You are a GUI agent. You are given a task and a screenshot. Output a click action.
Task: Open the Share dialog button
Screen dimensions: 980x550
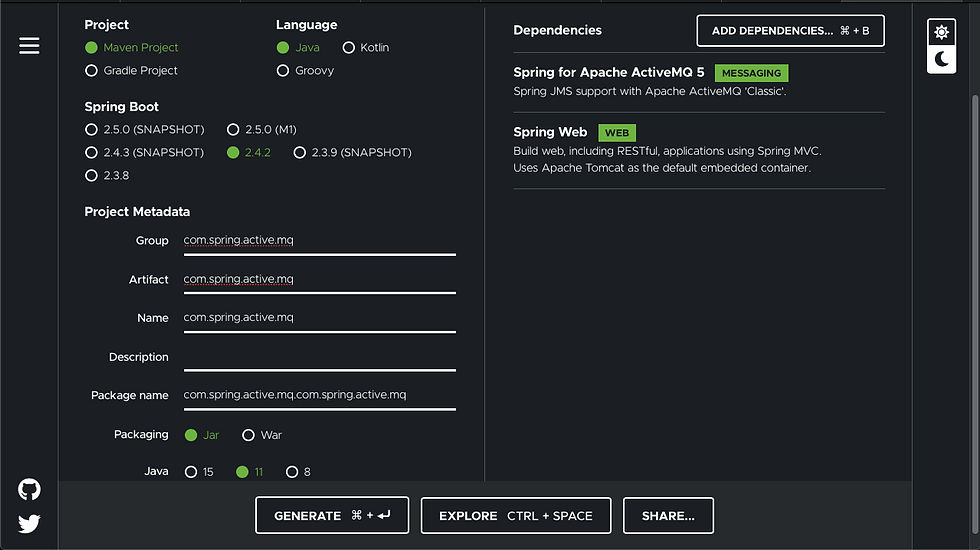click(x=668, y=516)
